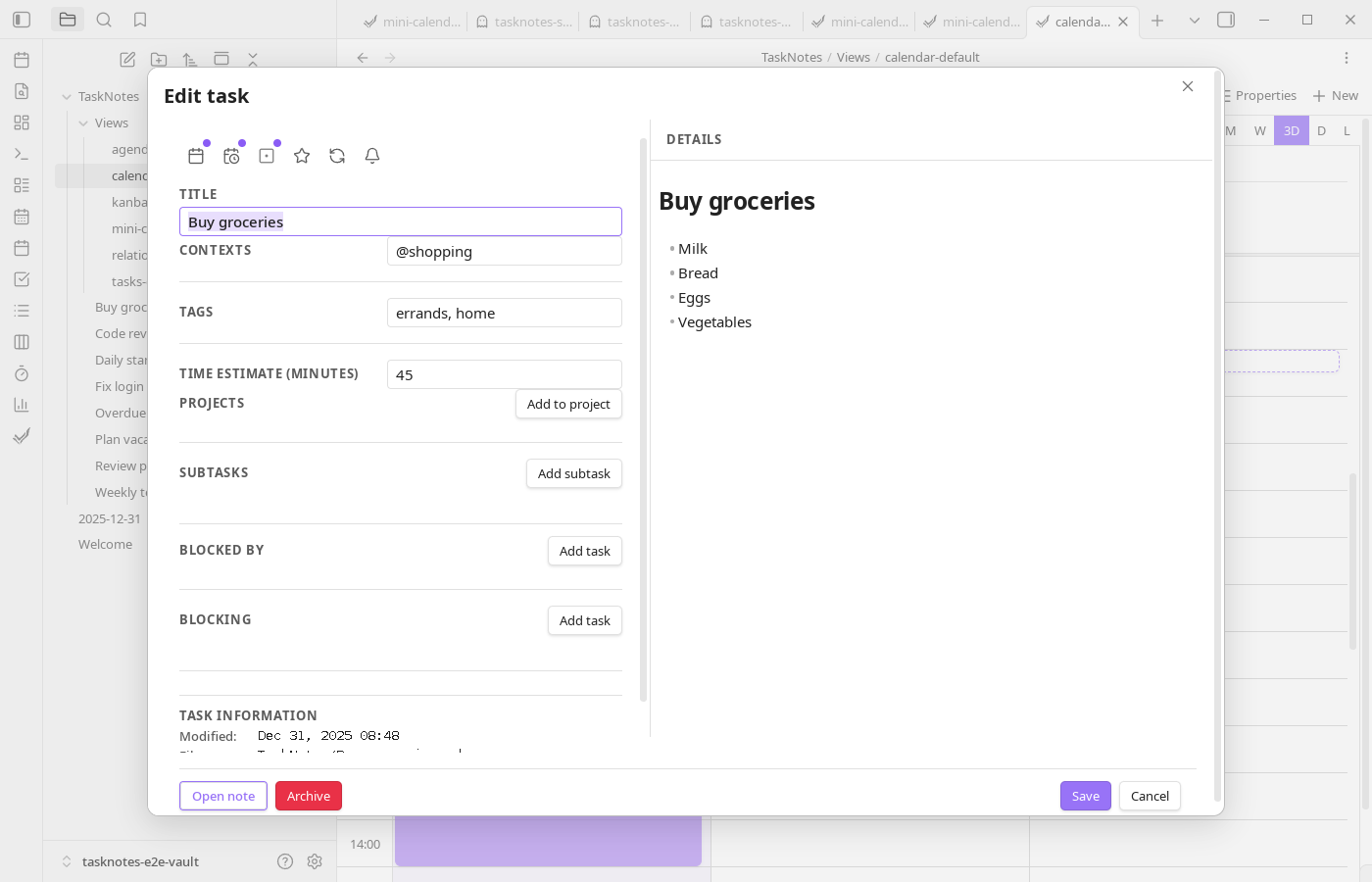Click the star icon to set task priority

pyautogui.click(x=301, y=155)
